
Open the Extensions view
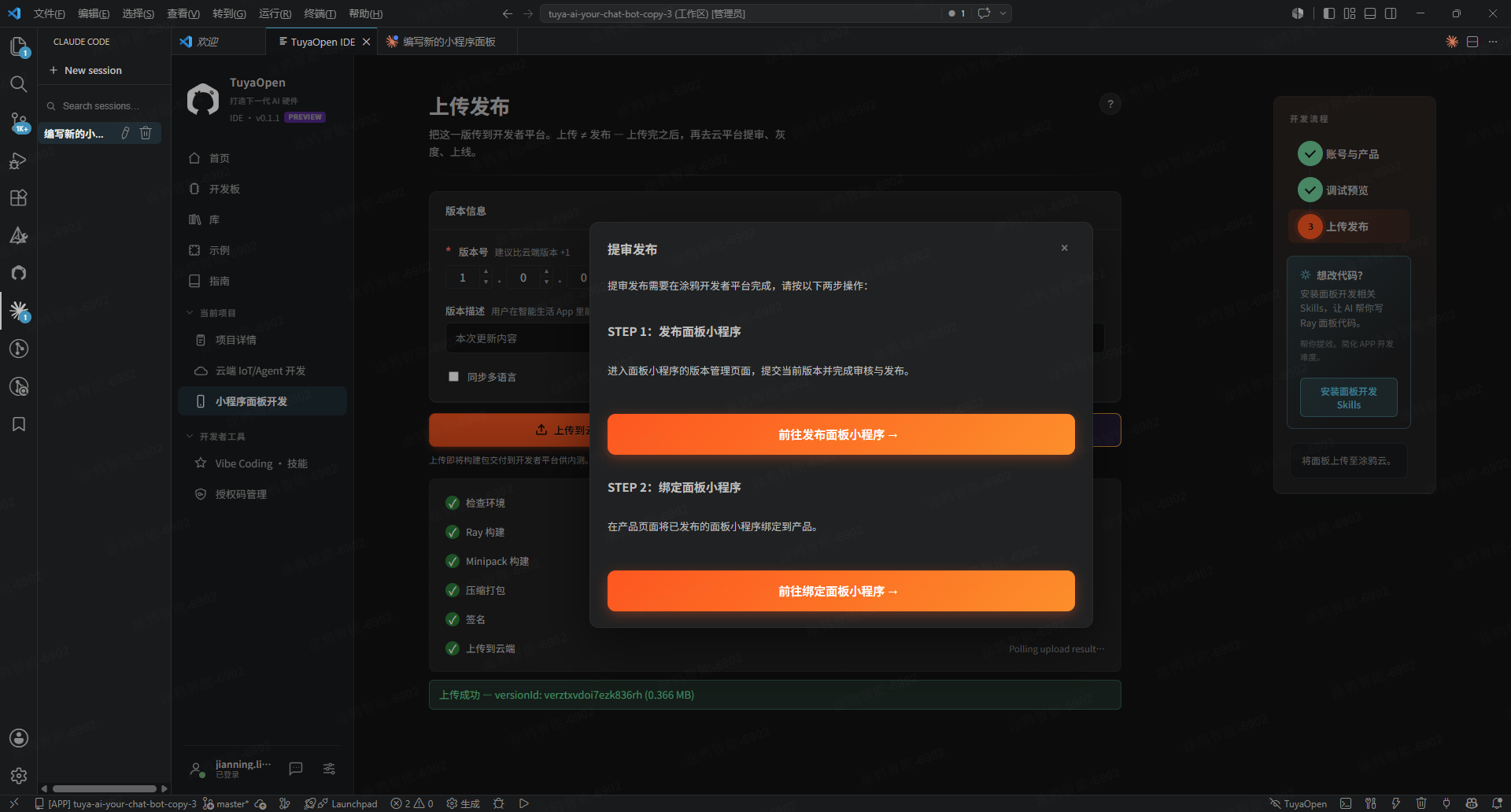(x=18, y=197)
